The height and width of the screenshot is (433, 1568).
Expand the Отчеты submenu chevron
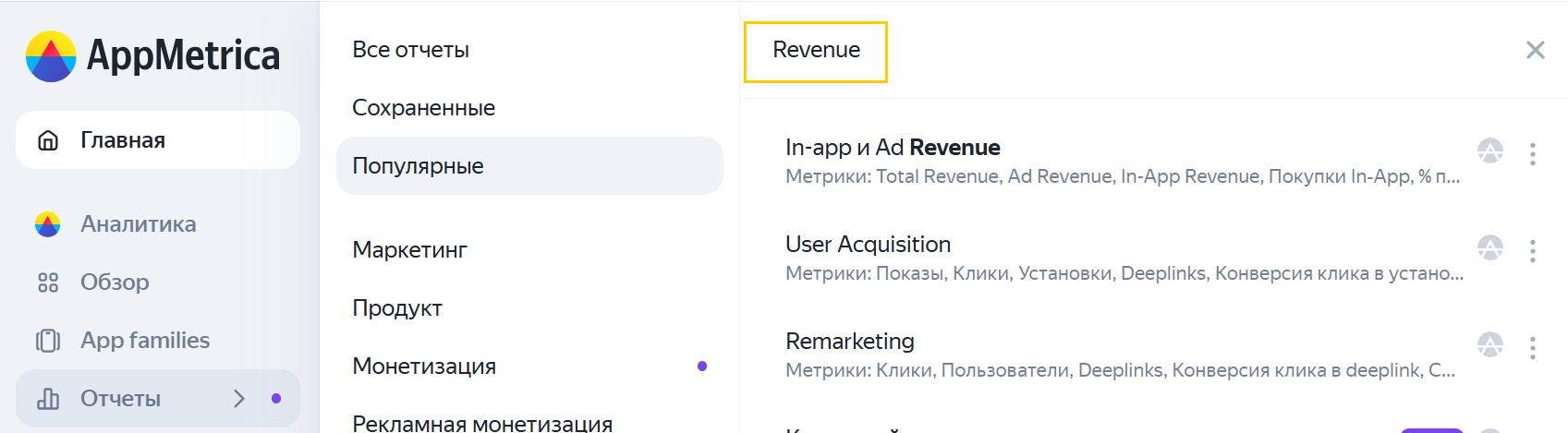click(239, 399)
